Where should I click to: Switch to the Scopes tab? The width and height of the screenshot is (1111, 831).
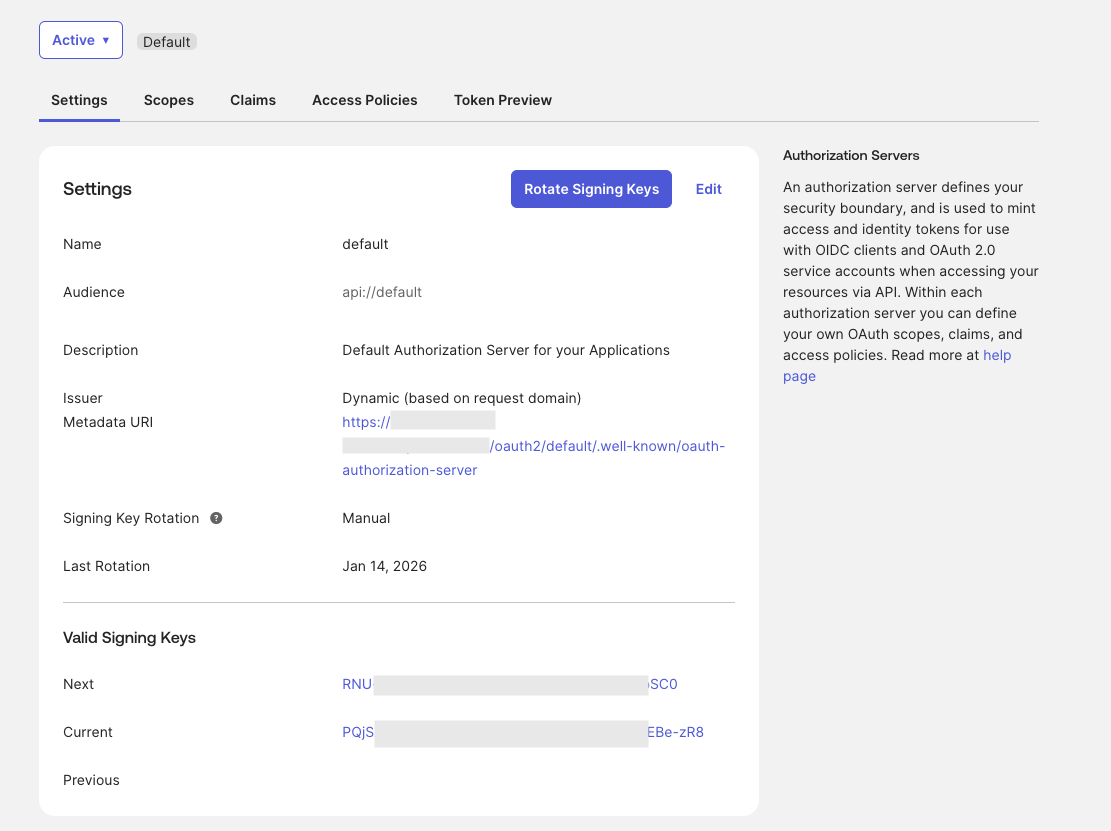pyautogui.click(x=169, y=100)
